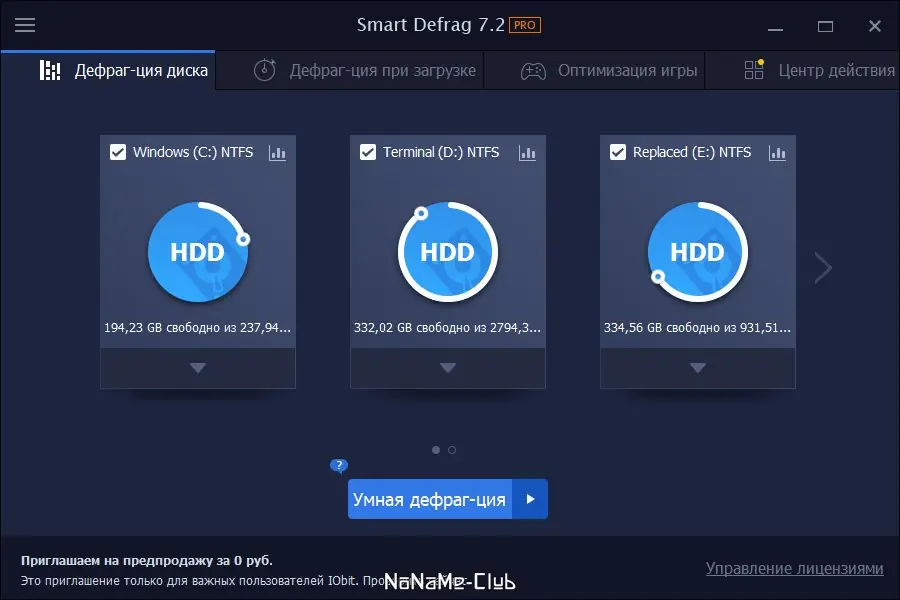Image resolution: width=900 pixels, height=600 pixels.
Task: Start Умная дефраг-ция
Action: click(430, 498)
